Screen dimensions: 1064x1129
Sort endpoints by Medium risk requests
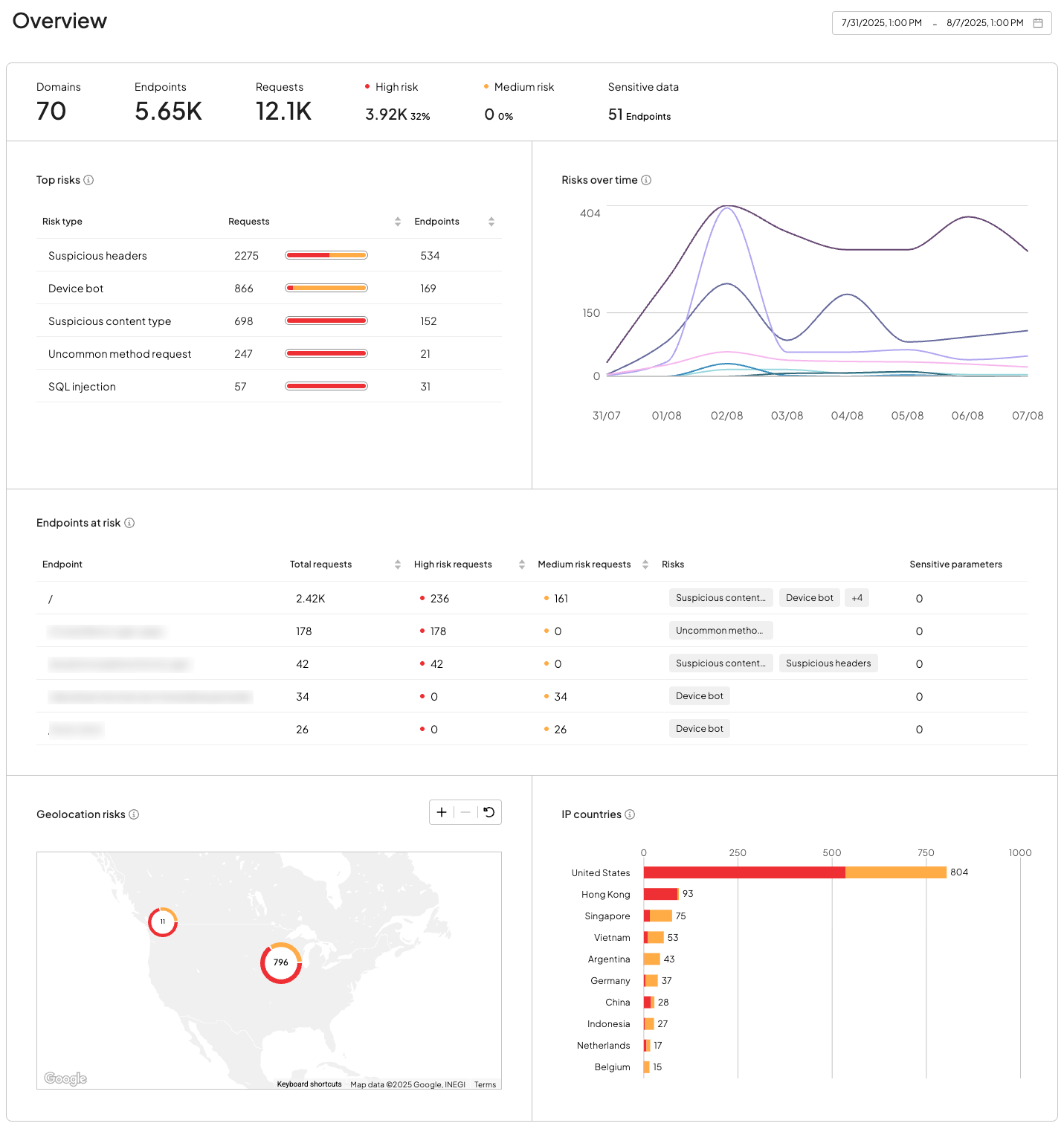pyautogui.click(x=645, y=564)
